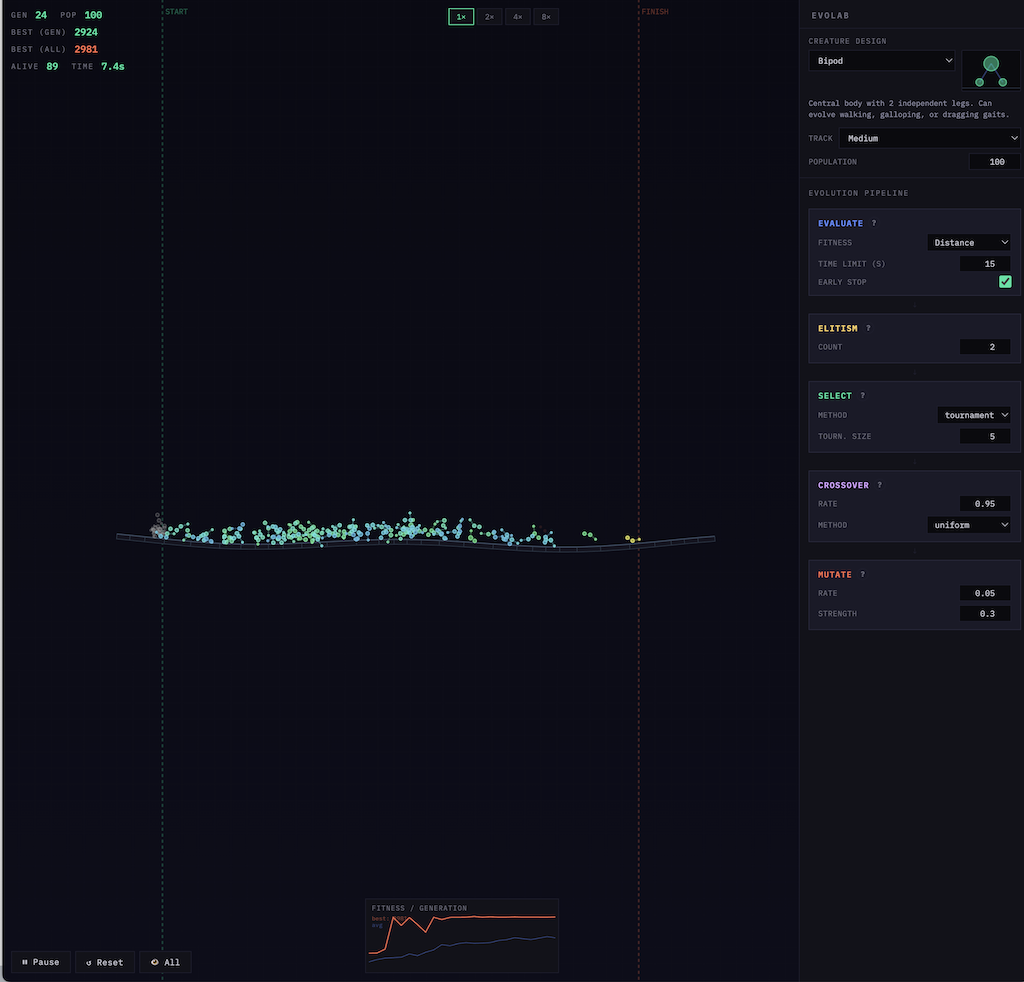Select 4× simulation speed

pyautogui.click(x=517, y=17)
